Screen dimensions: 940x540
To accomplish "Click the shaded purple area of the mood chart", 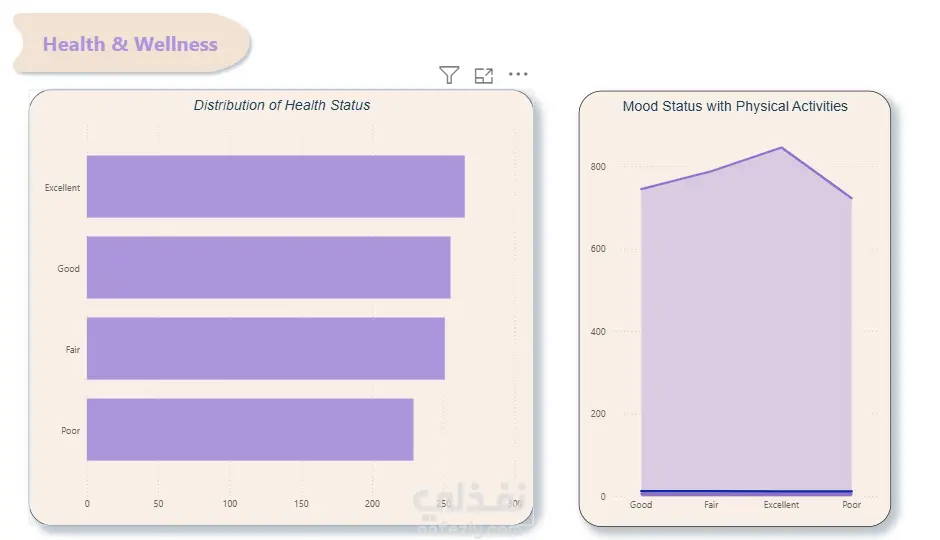I will (x=745, y=330).
